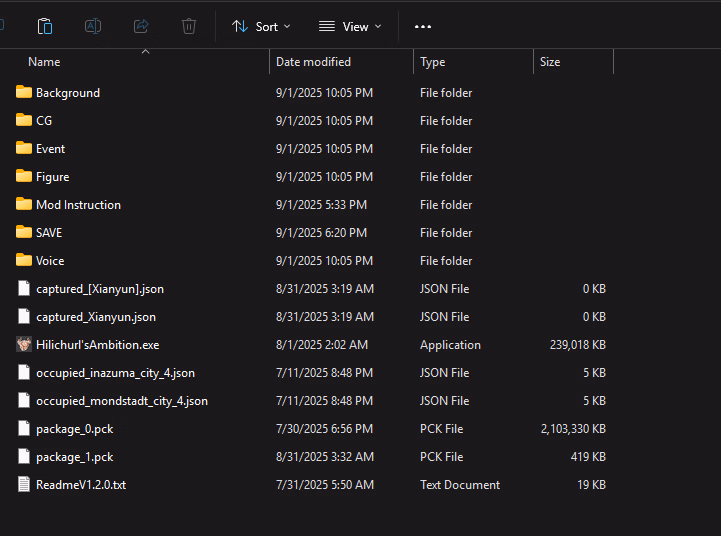Open the See more ellipsis menu
The image size is (721, 536).
coord(423,26)
